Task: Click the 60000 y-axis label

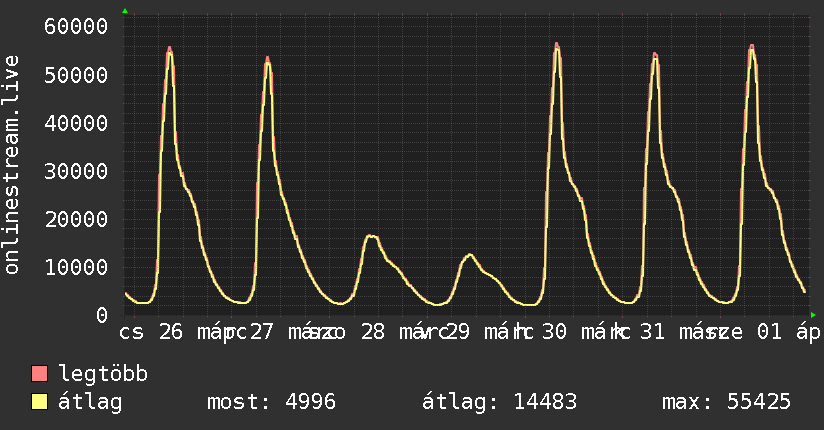Action: tap(76, 26)
